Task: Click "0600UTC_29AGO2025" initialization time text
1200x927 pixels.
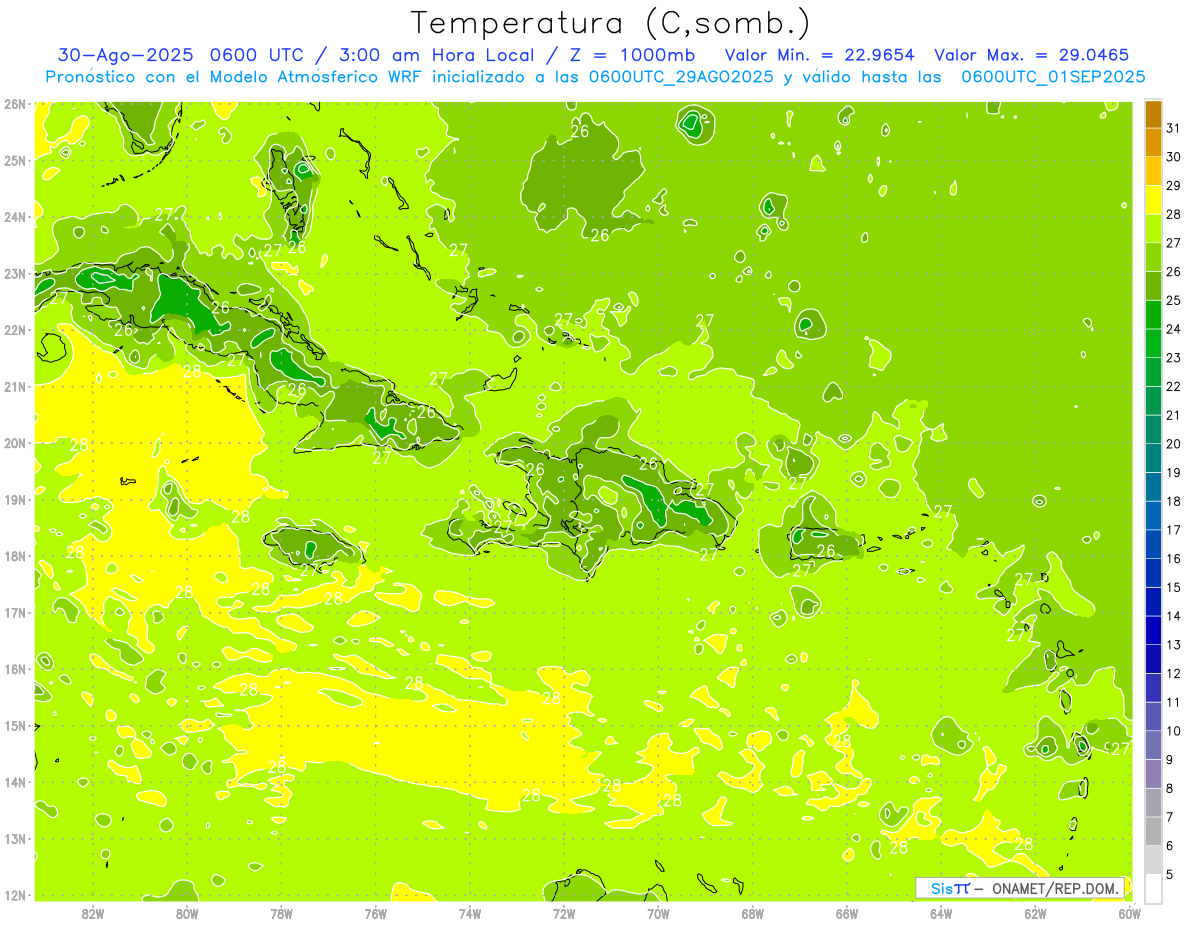Action: tap(683, 77)
